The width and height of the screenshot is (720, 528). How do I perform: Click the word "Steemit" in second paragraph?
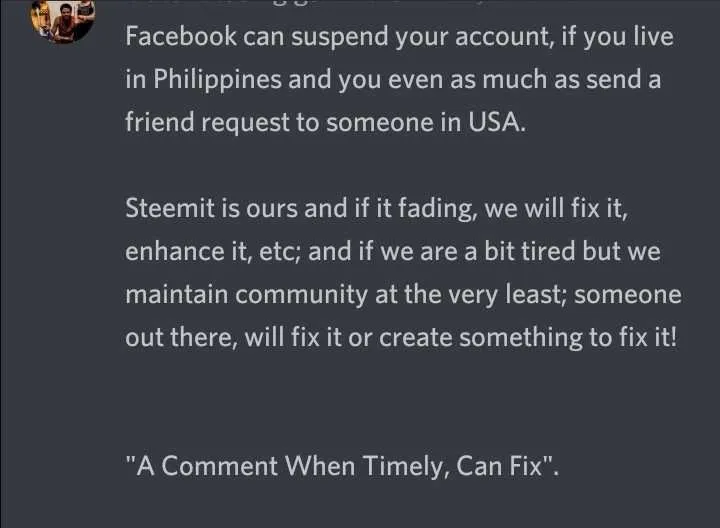click(170, 208)
